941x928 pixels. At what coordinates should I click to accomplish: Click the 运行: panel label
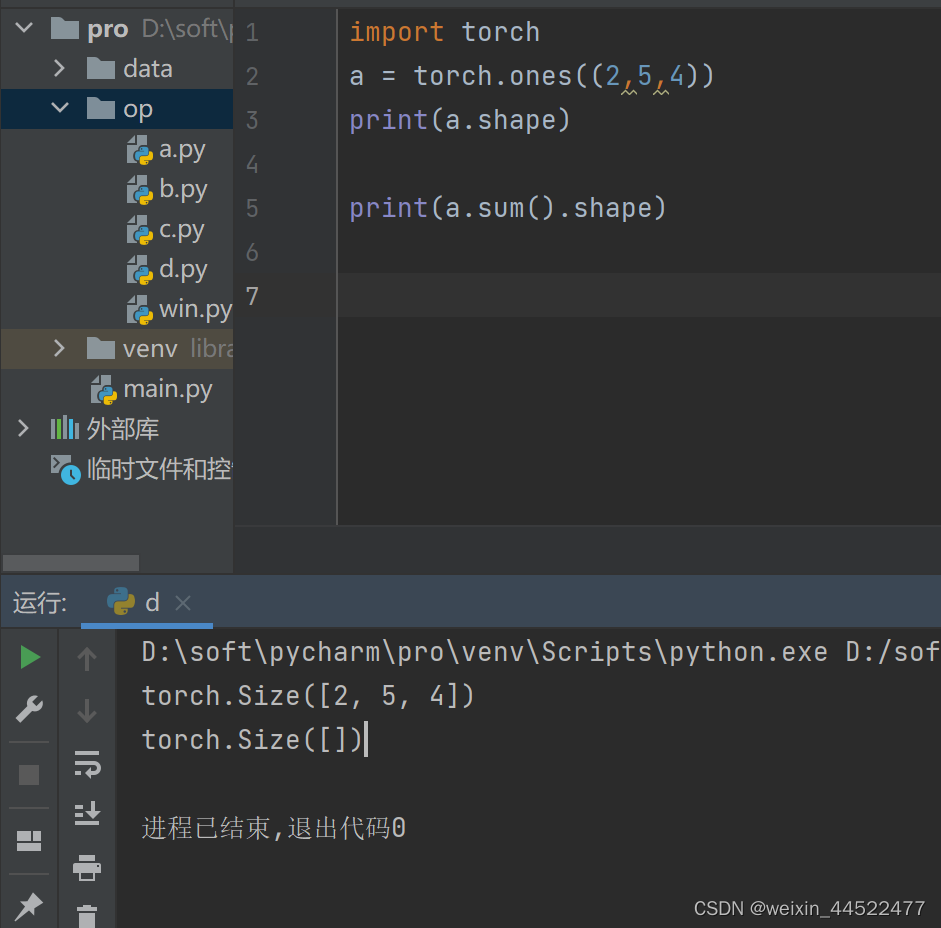pos(40,603)
